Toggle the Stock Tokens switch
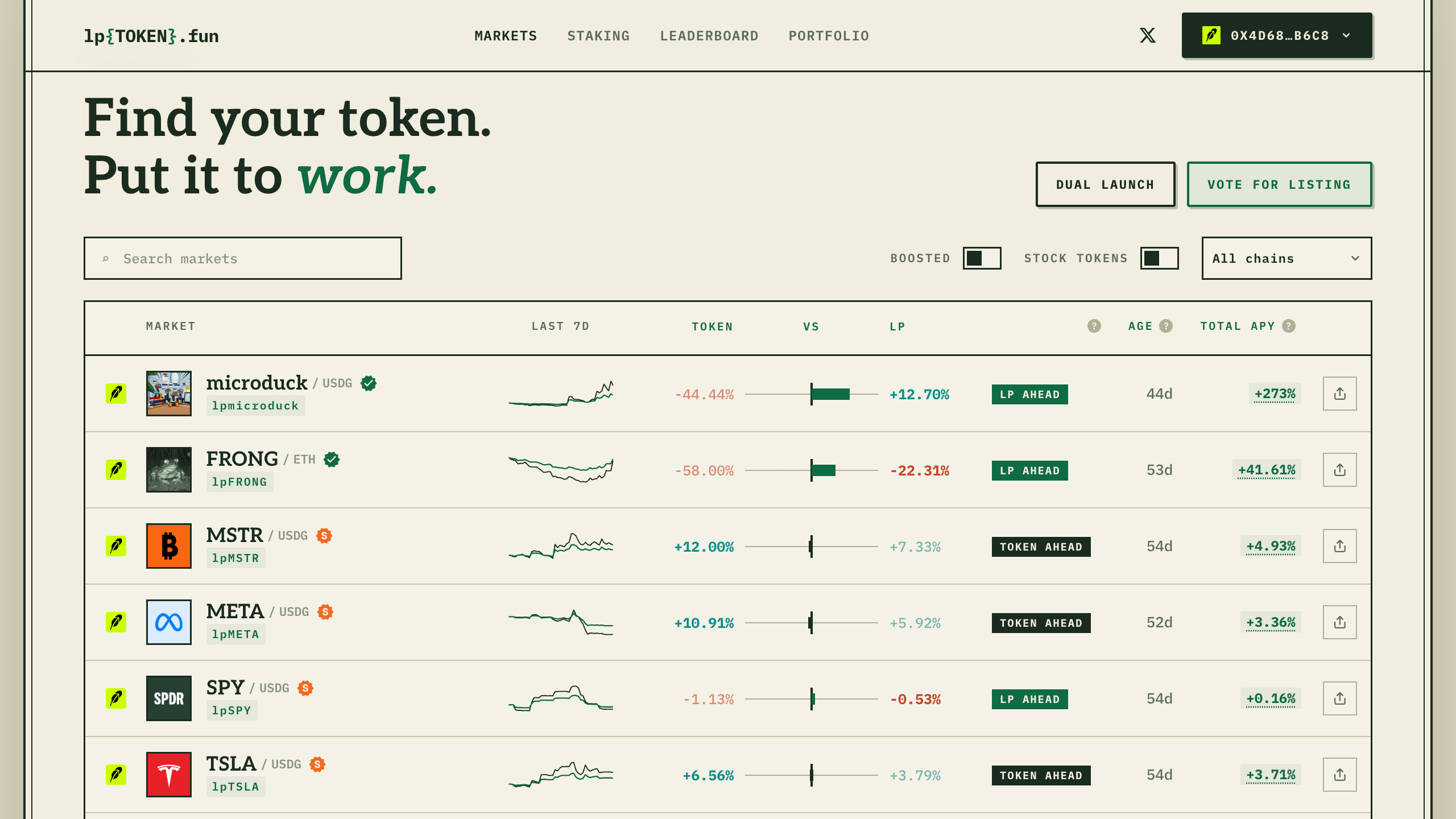 (x=1159, y=258)
